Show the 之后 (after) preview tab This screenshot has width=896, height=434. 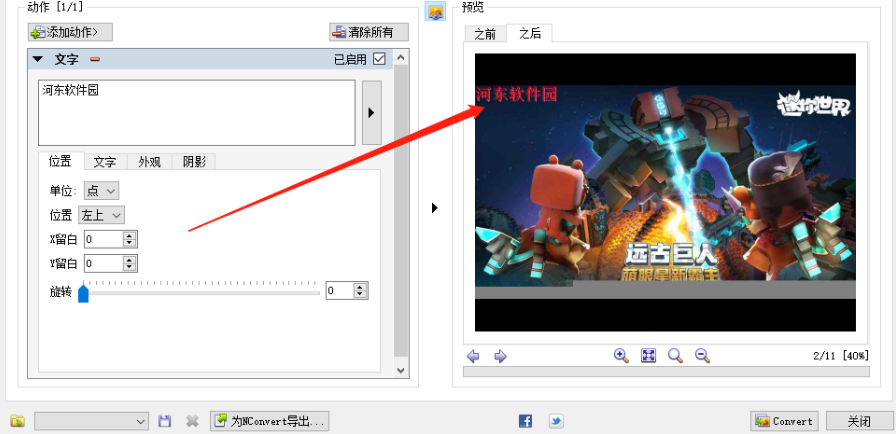(530, 33)
